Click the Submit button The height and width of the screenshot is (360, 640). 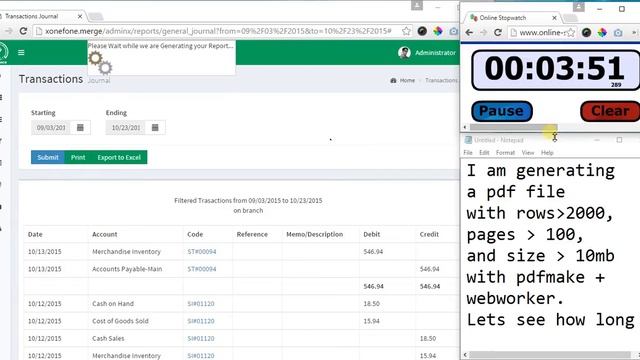click(48, 157)
